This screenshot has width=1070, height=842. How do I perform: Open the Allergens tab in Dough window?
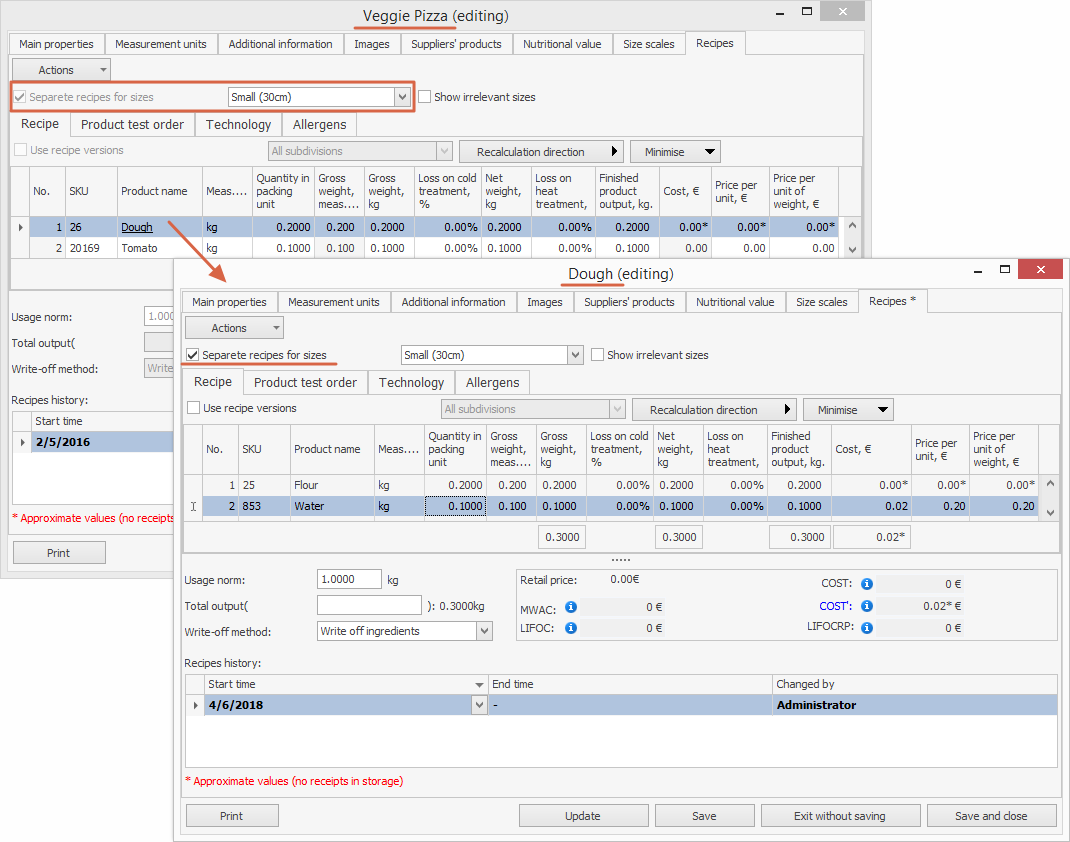[x=492, y=383]
